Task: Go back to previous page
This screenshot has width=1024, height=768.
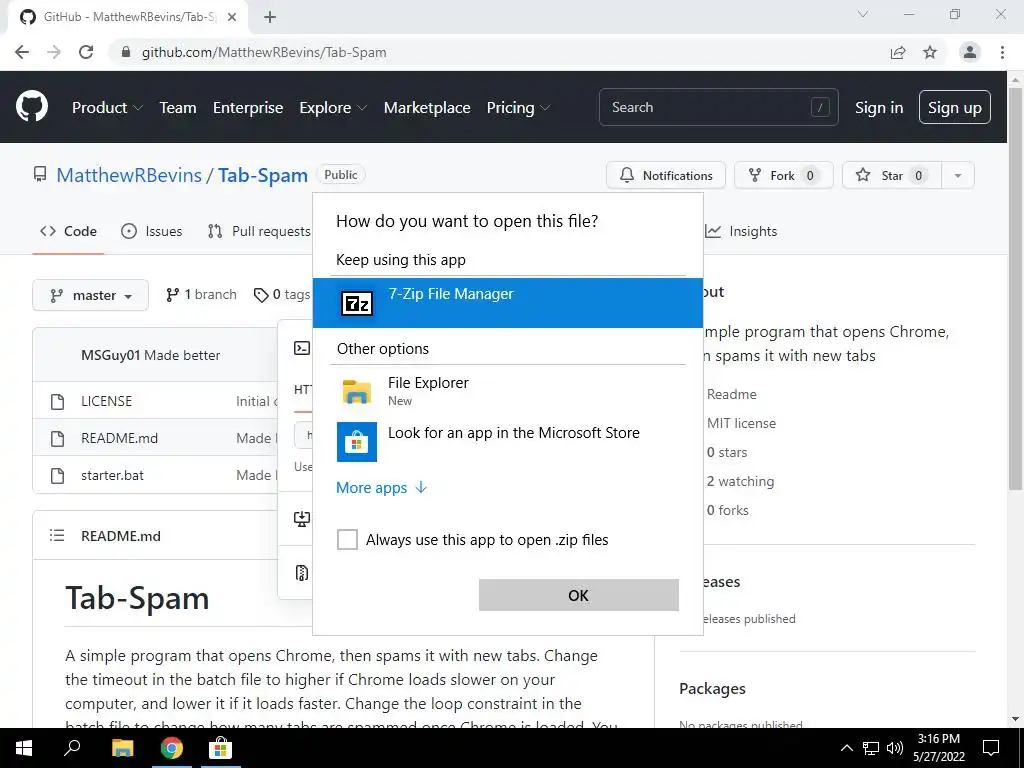Action: click(22, 52)
